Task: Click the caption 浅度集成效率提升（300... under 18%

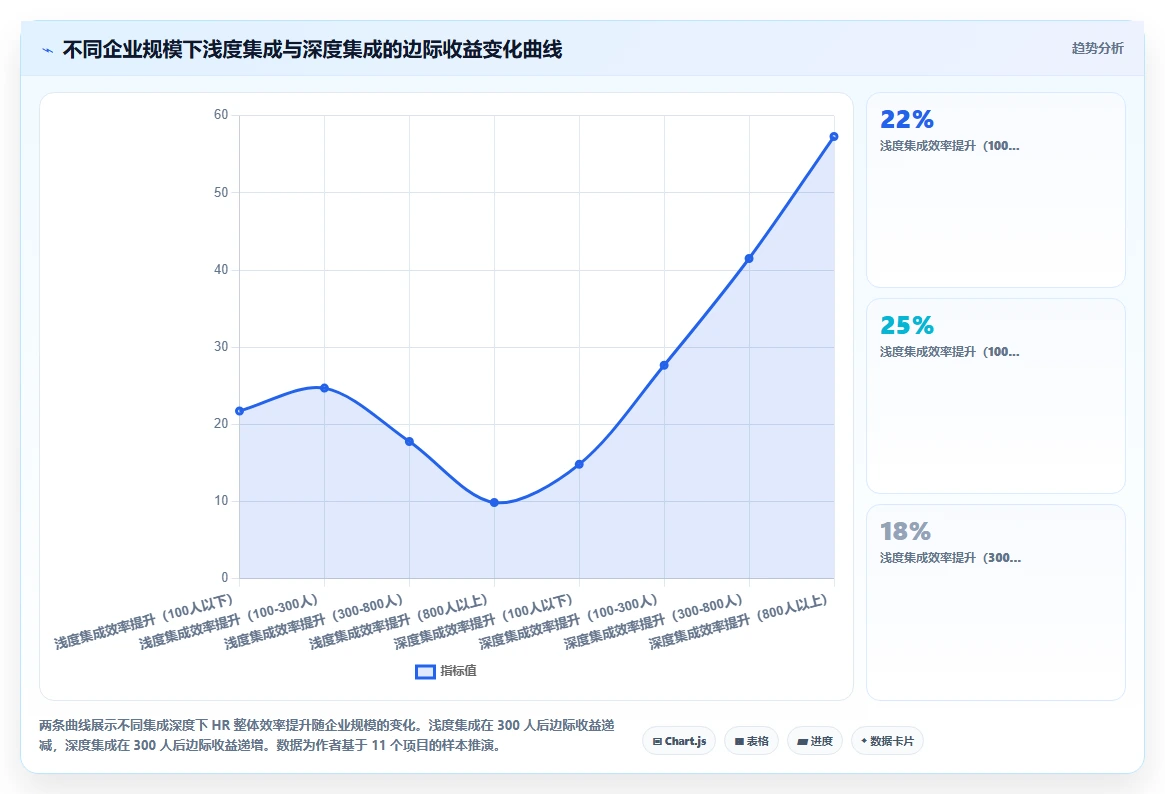Action: (950, 558)
